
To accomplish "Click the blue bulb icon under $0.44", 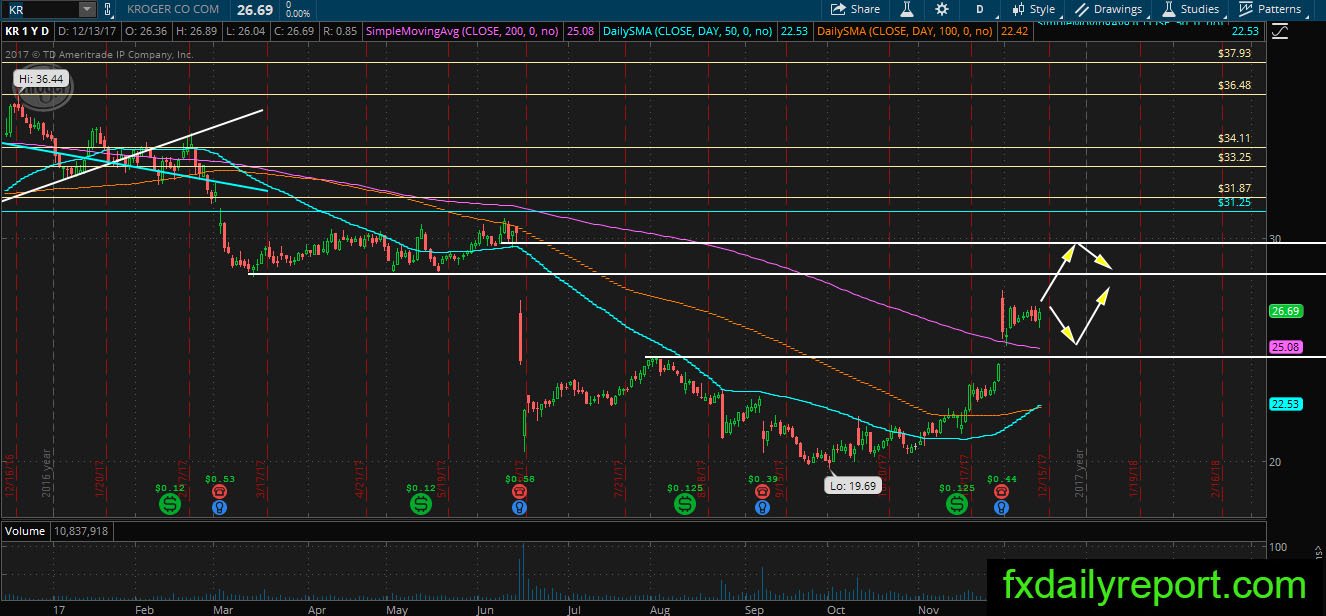I will pyautogui.click(x=1002, y=508).
